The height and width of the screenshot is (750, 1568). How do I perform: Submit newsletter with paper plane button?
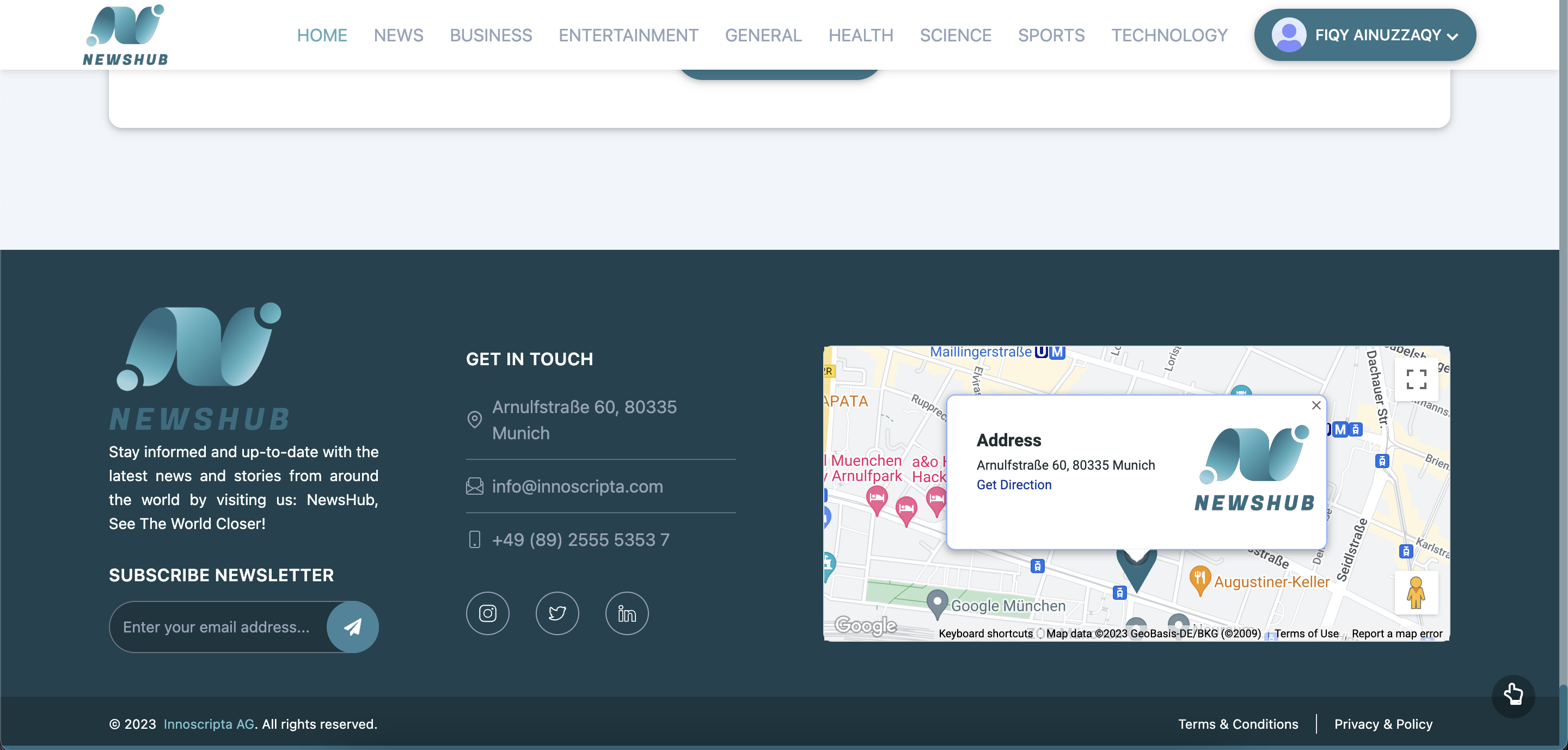(x=352, y=626)
